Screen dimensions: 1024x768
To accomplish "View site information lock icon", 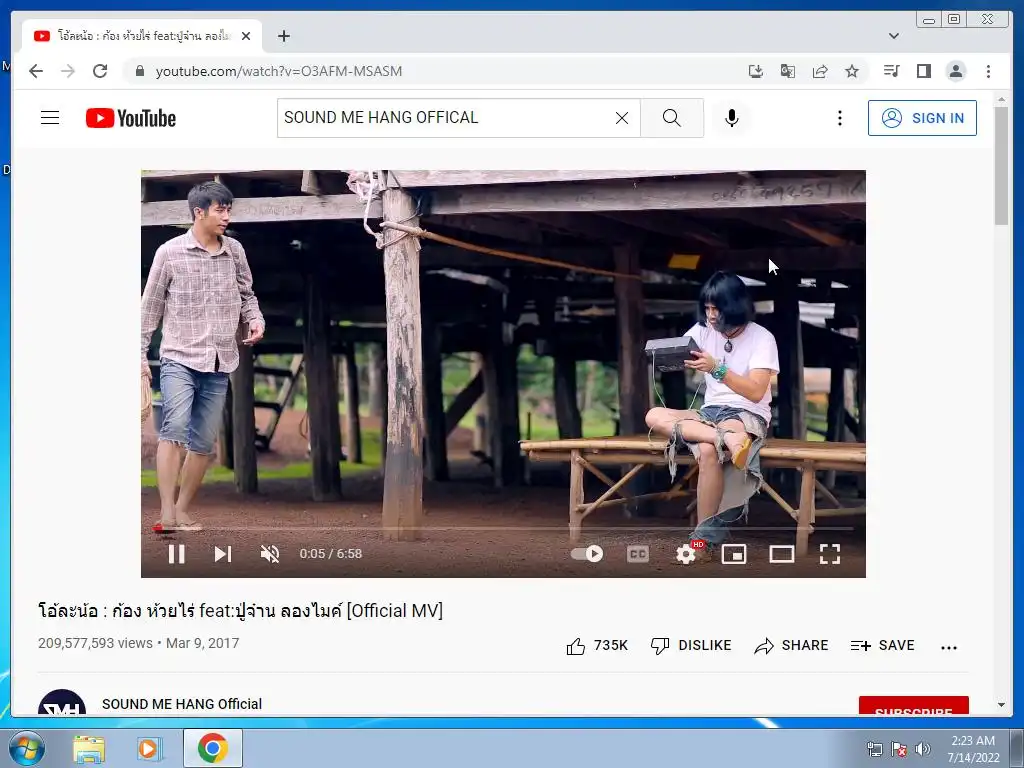I will pos(139,71).
